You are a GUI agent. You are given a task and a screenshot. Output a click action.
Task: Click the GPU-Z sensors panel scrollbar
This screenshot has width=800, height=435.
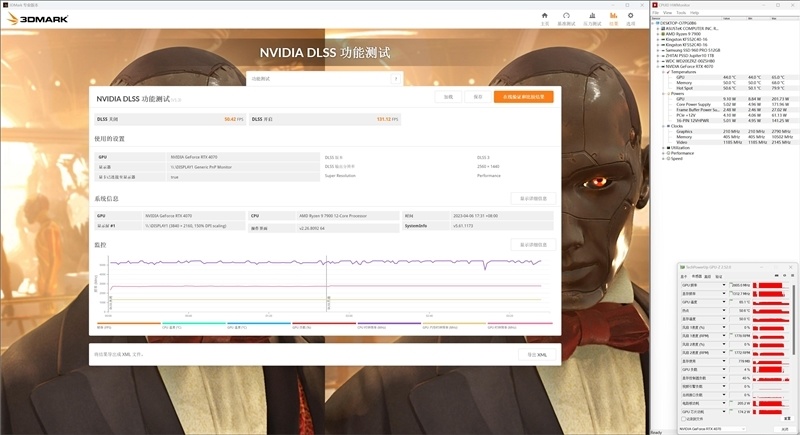(x=793, y=320)
